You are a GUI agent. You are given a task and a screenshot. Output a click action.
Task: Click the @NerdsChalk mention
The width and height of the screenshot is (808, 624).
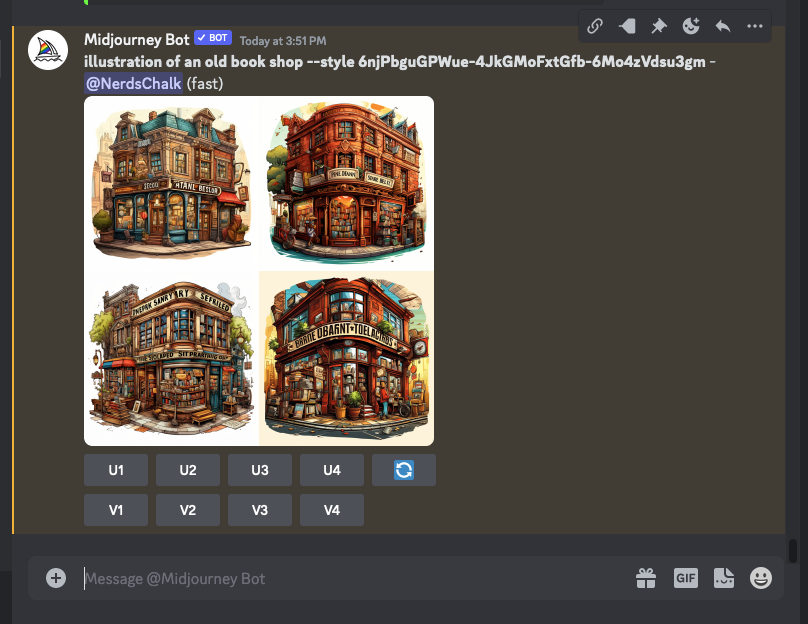133,83
